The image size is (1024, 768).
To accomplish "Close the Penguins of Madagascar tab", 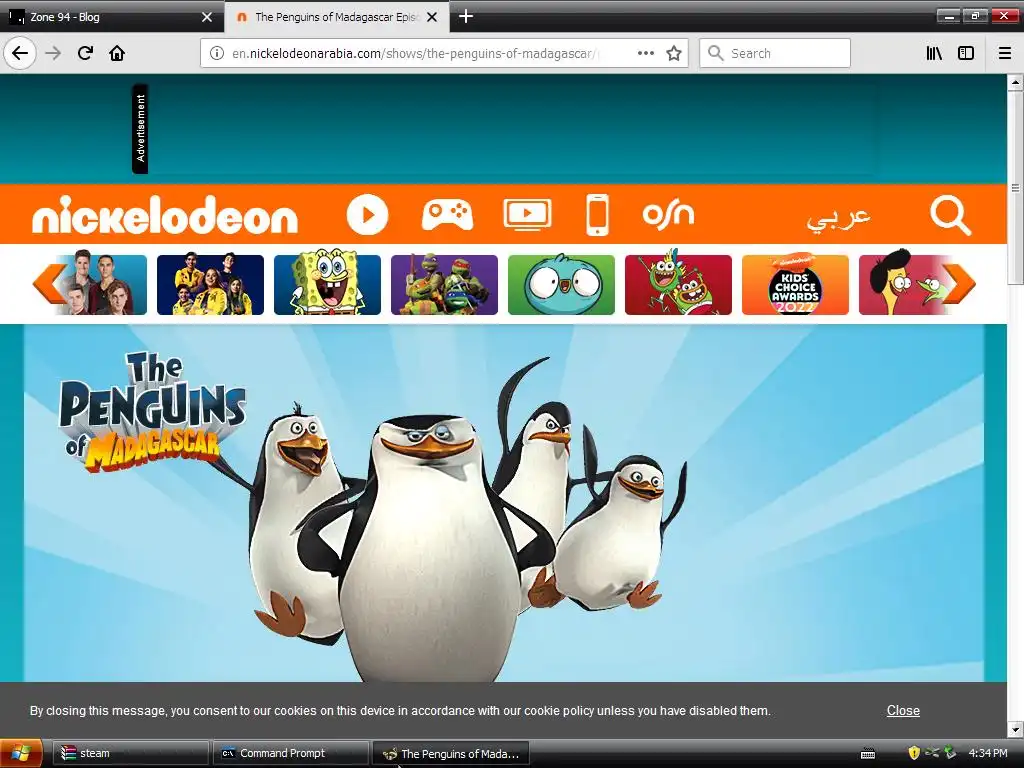I will (432, 17).
